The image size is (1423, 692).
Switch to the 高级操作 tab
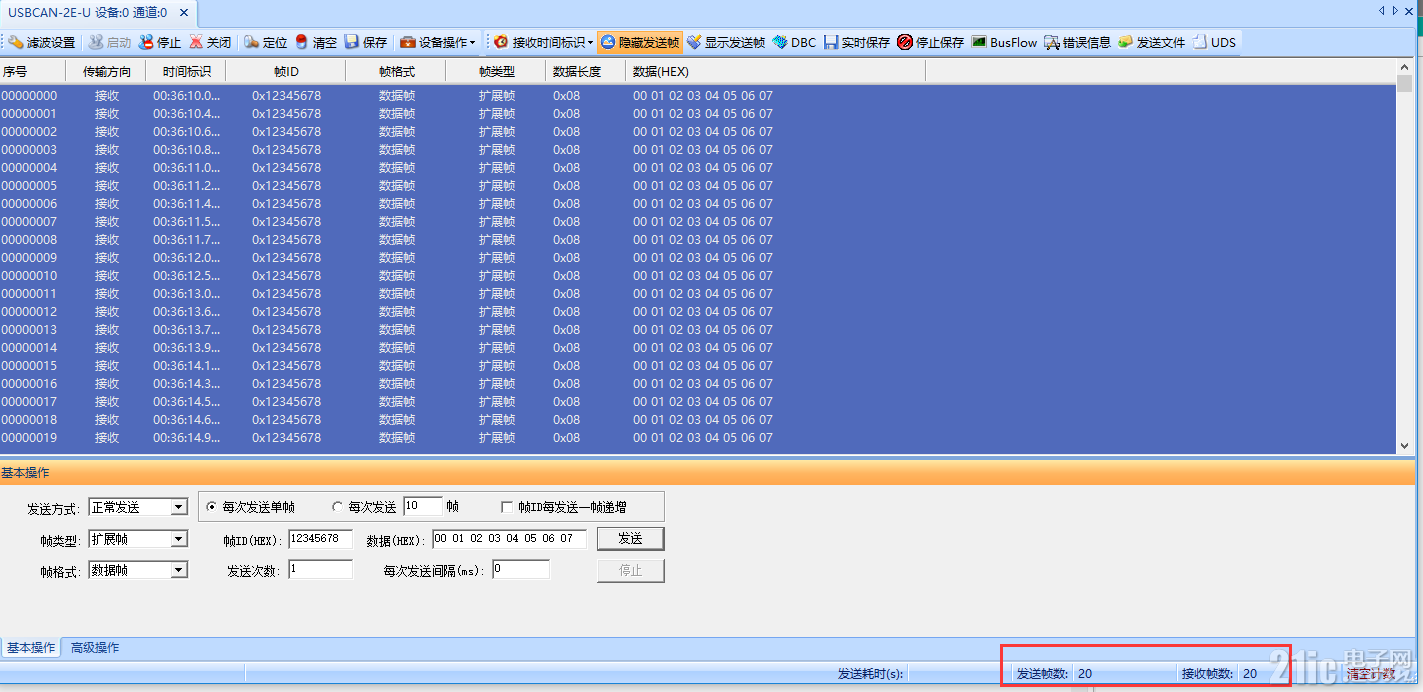pyautogui.click(x=95, y=647)
